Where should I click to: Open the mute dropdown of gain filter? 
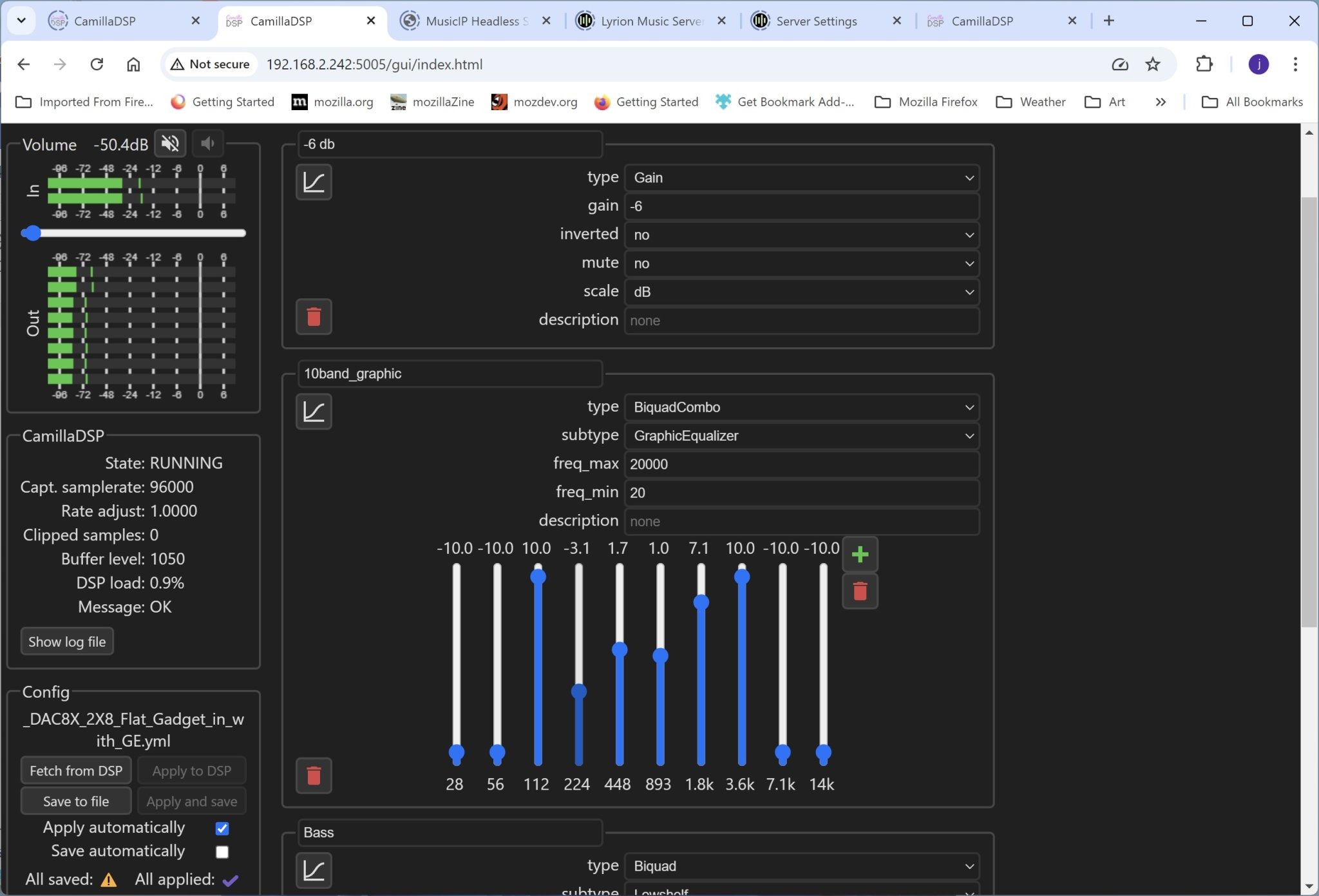point(802,263)
